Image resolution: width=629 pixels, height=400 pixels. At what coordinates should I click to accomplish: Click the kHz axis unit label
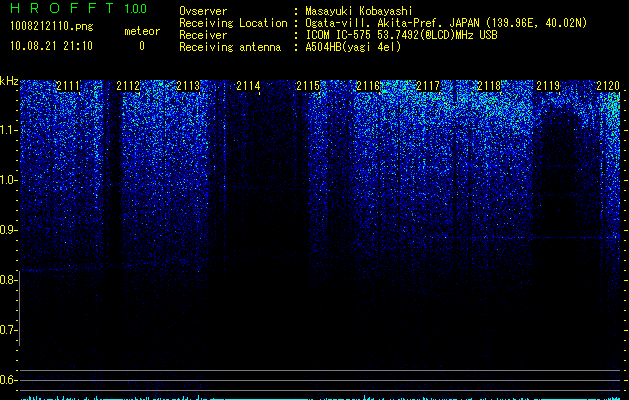9,81
